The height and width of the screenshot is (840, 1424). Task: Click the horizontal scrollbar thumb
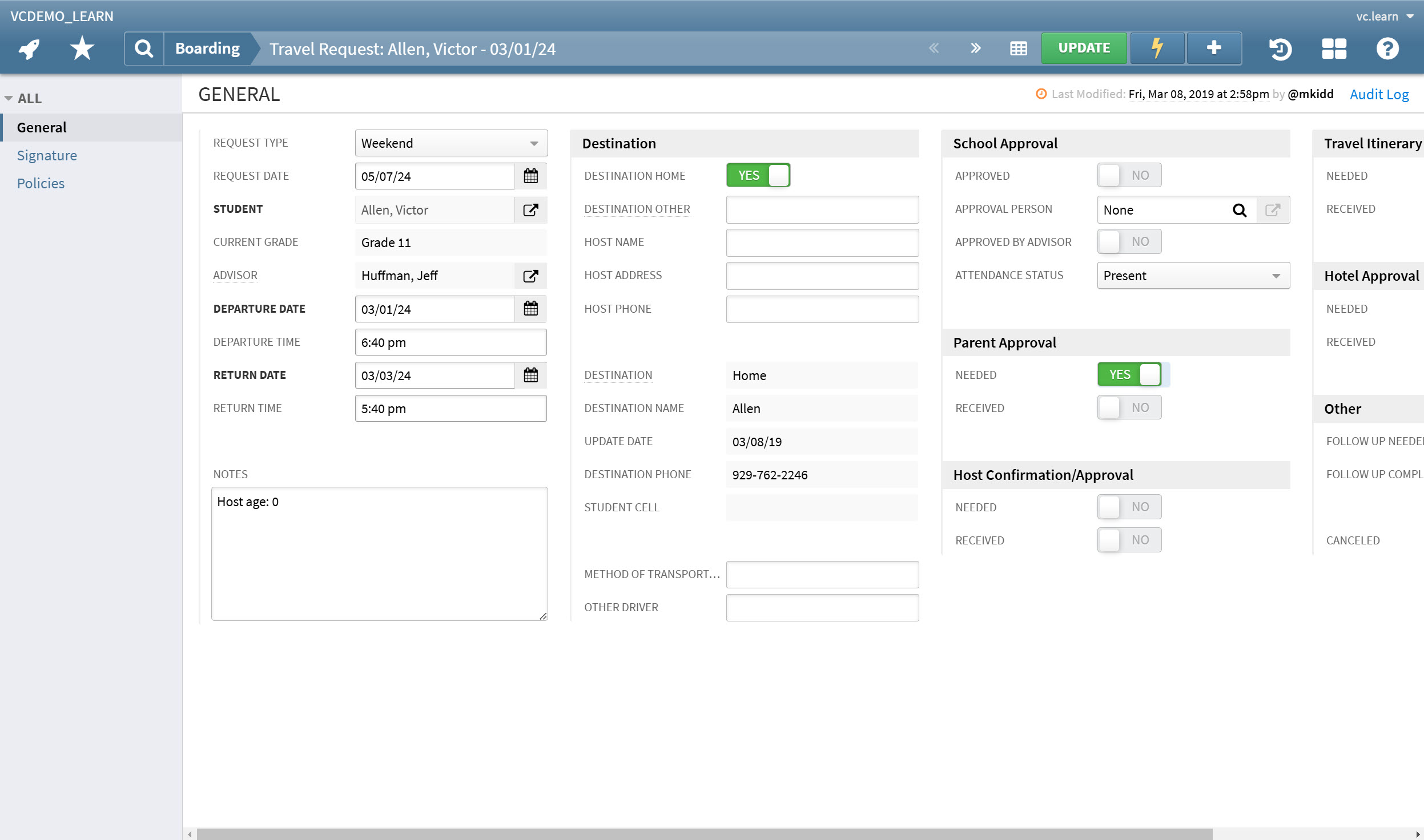pos(704,834)
